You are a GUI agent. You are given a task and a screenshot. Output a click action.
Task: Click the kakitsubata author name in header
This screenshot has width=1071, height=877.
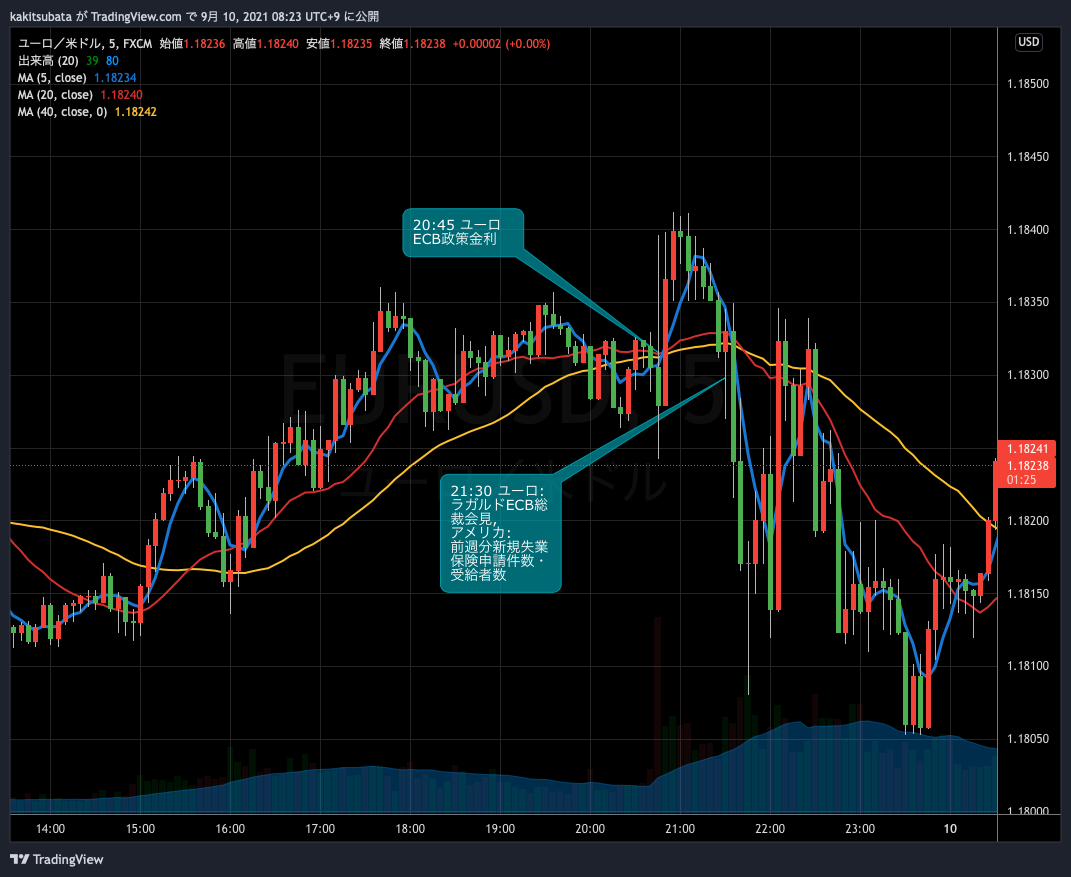click(x=41, y=16)
